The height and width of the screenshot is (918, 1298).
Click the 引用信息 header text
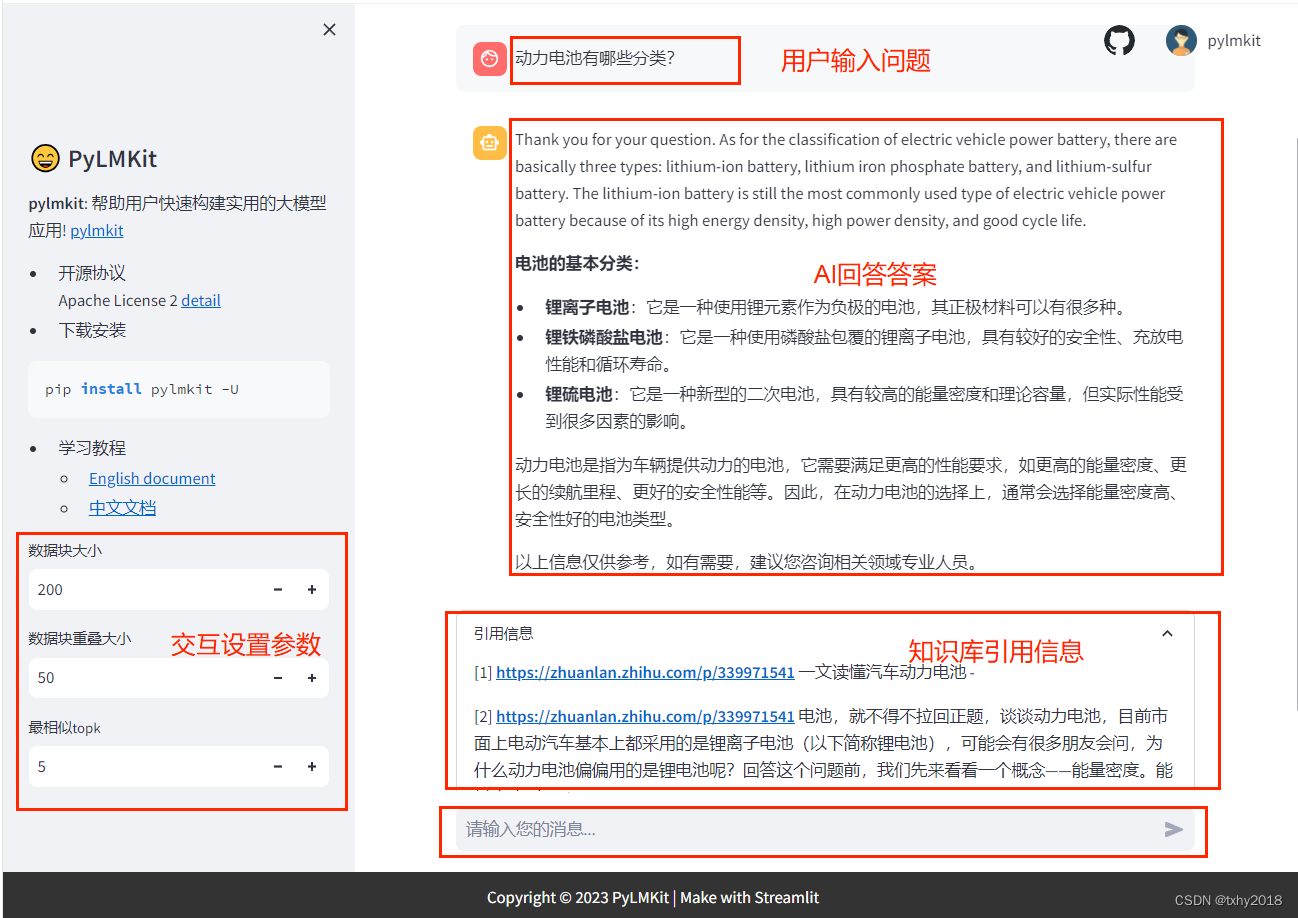click(504, 633)
